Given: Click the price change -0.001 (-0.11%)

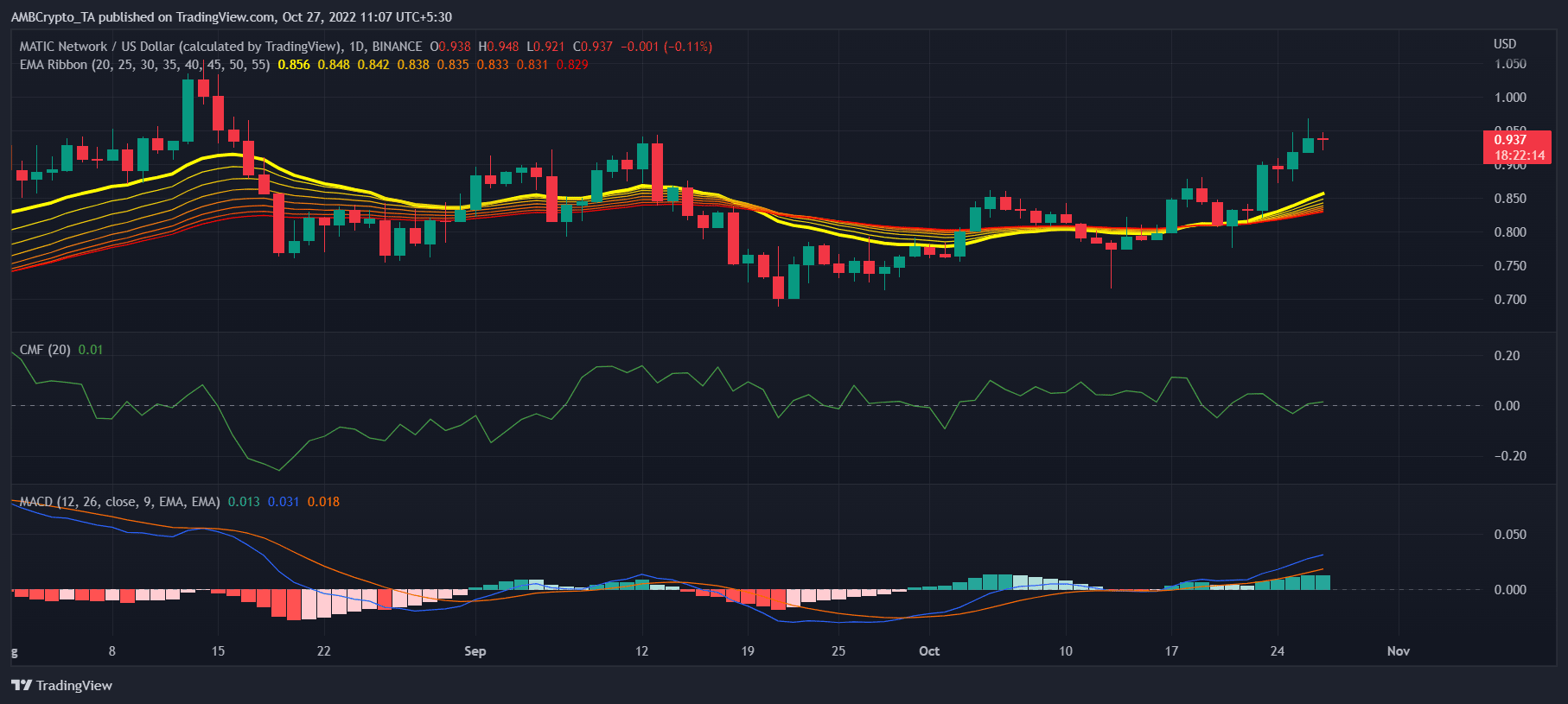Looking at the screenshot, I should pos(666,47).
